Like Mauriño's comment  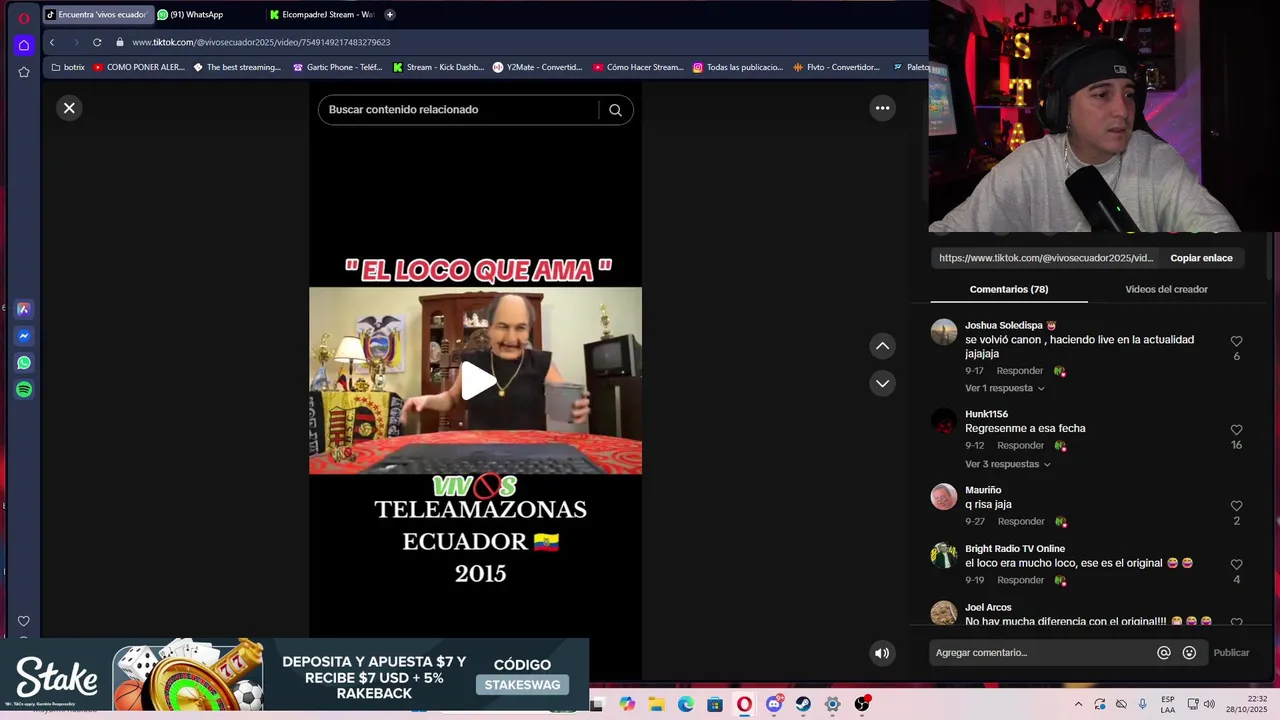[x=1236, y=506]
